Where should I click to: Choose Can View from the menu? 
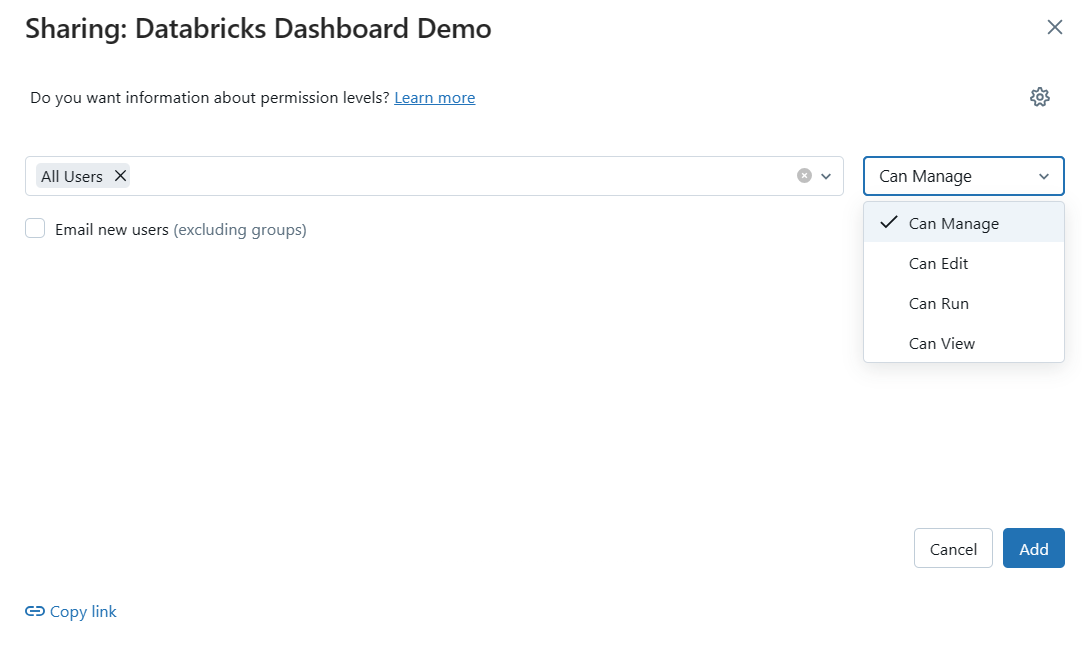(x=941, y=343)
